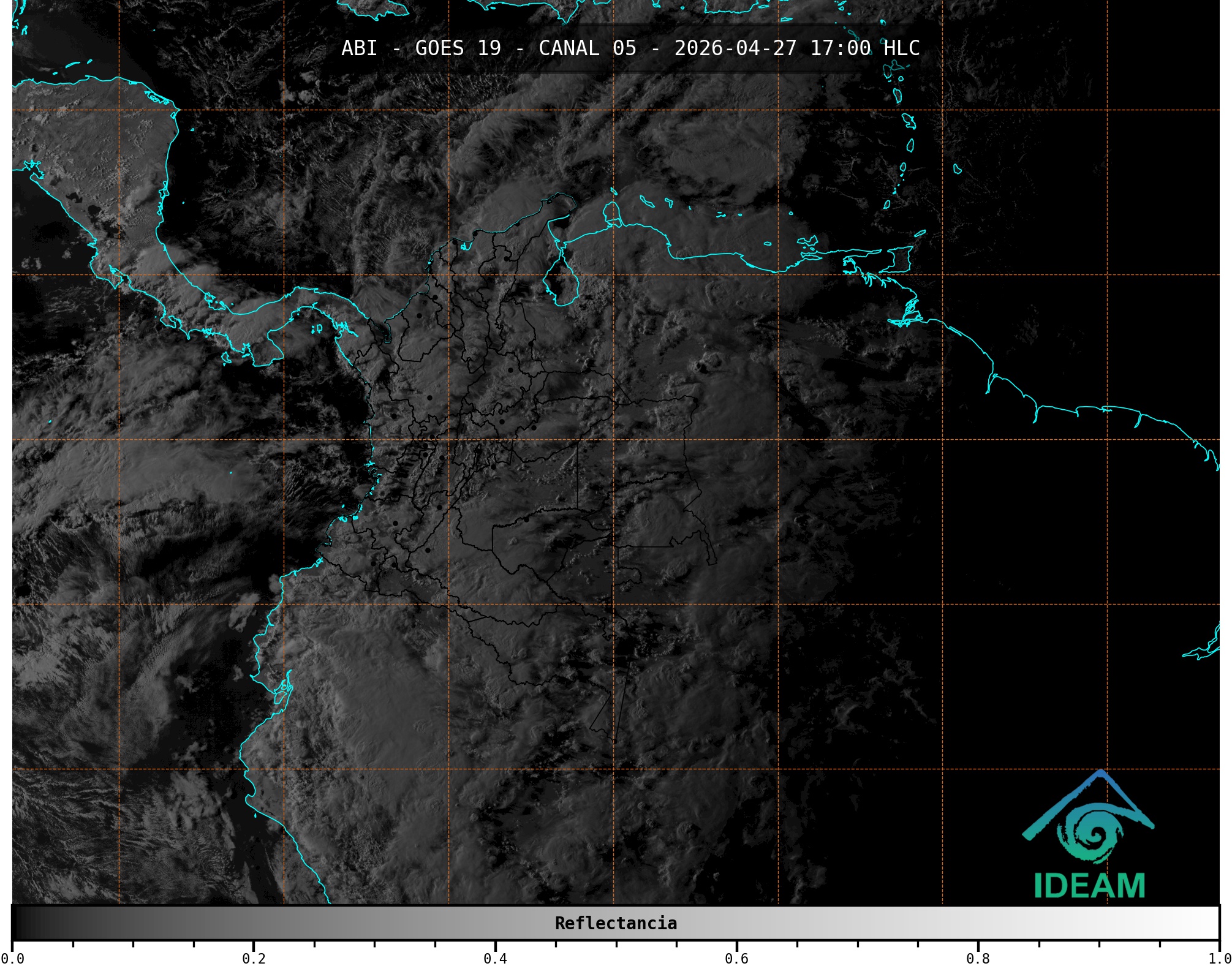Click the 0.2 colorbar tick label

click(254, 958)
